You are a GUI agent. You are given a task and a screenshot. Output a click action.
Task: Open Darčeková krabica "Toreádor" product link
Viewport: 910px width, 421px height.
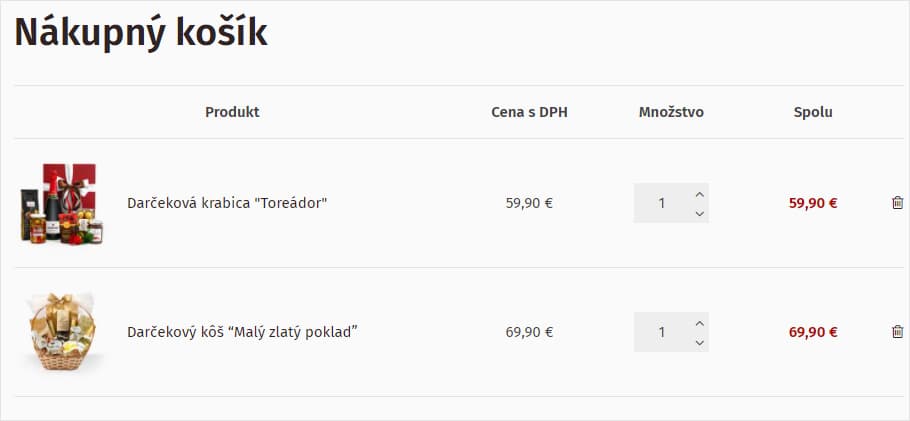(228, 203)
